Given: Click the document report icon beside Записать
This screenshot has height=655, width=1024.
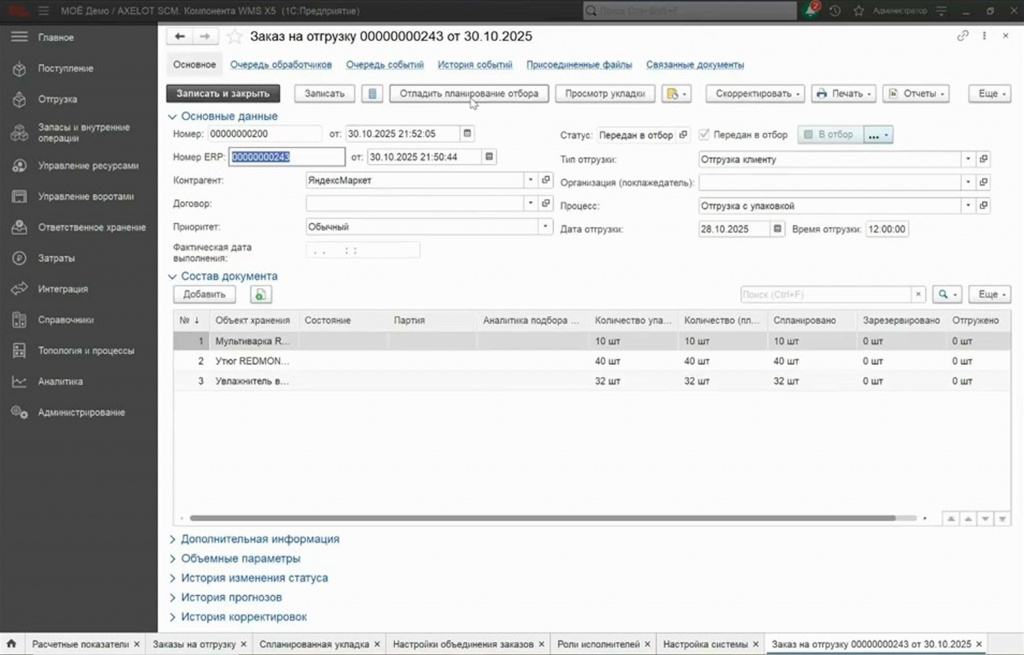Looking at the screenshot, I should click(372, 93).
